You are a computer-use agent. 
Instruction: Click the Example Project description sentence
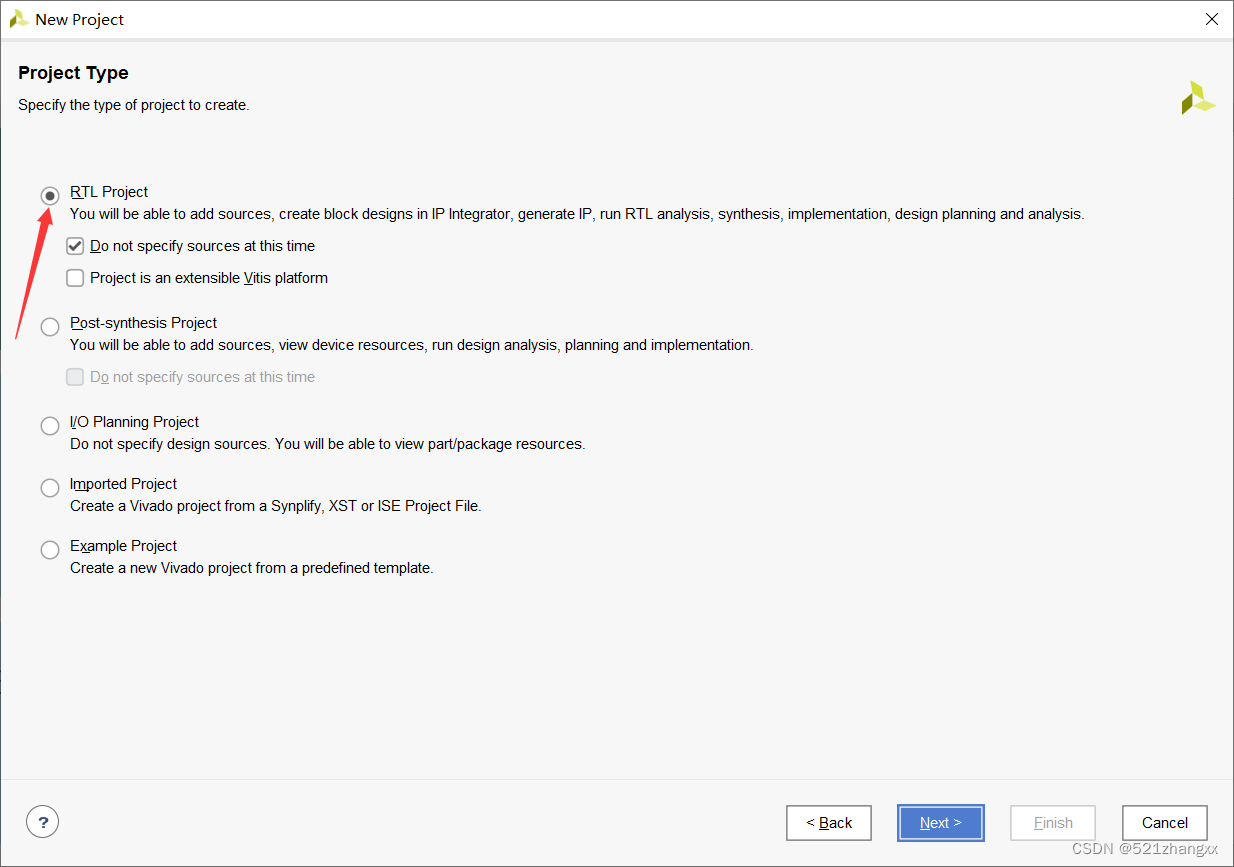tap(252, 568)
